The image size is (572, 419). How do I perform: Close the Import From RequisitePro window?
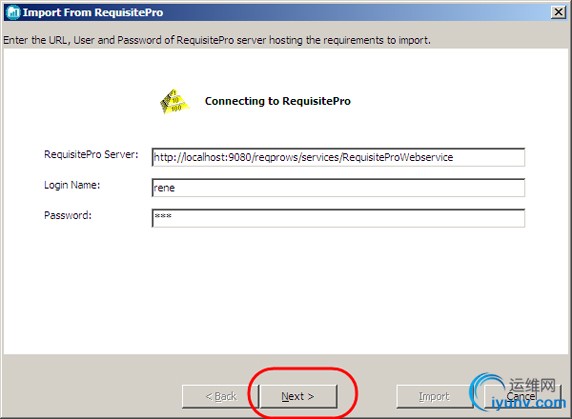(x=558, y=12)
